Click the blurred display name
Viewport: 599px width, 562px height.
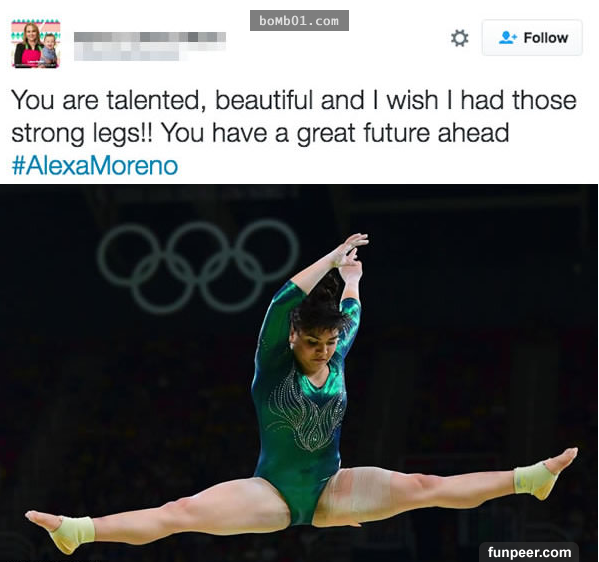pos(150,37)
